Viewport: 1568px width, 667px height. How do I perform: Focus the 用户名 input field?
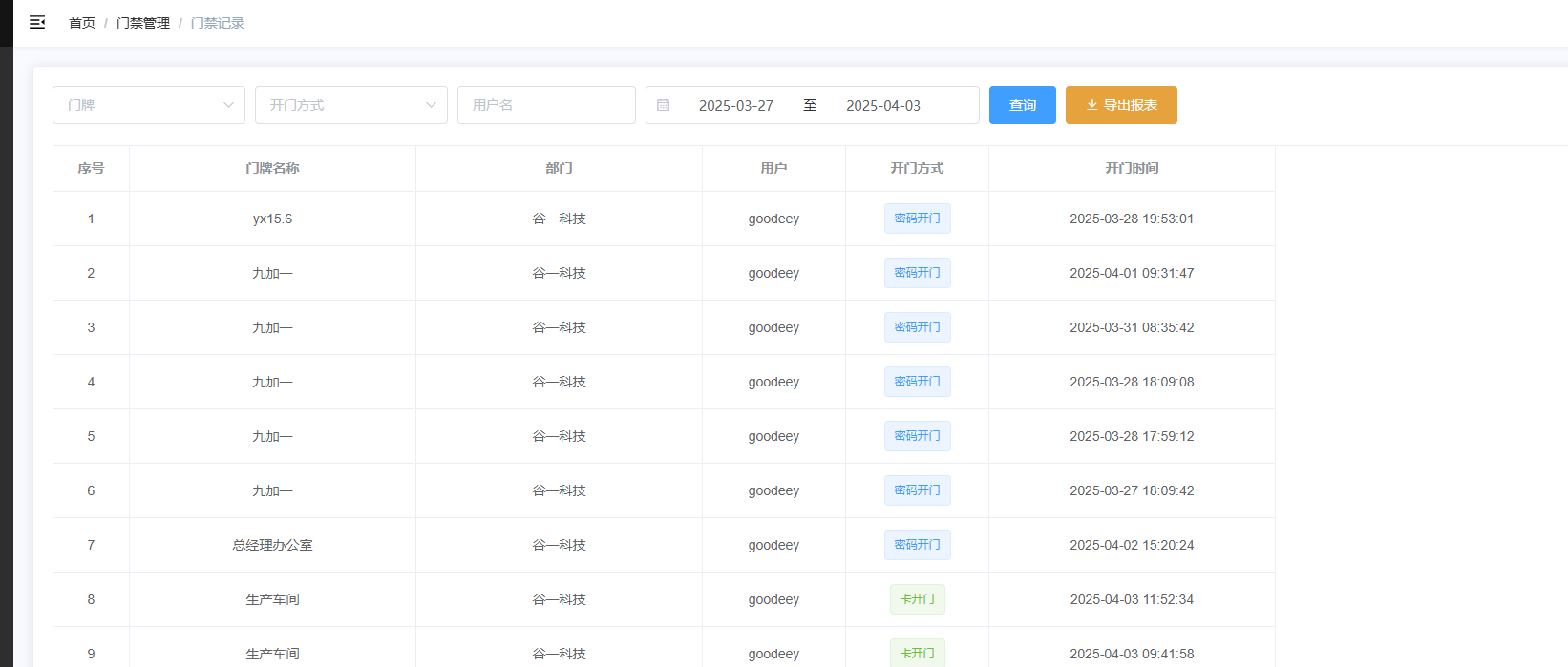[546, 105]
